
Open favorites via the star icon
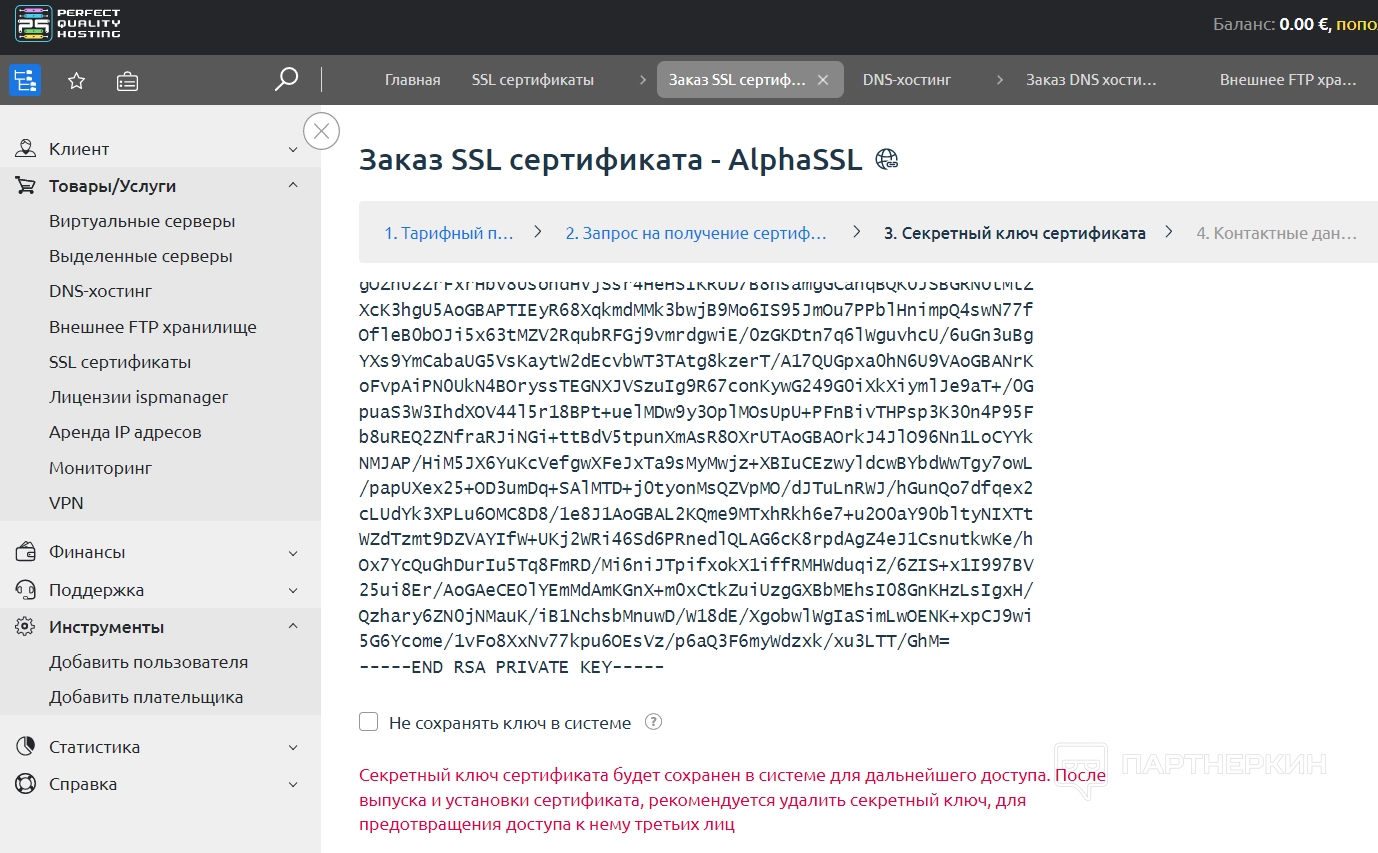(x=76, y=81)
